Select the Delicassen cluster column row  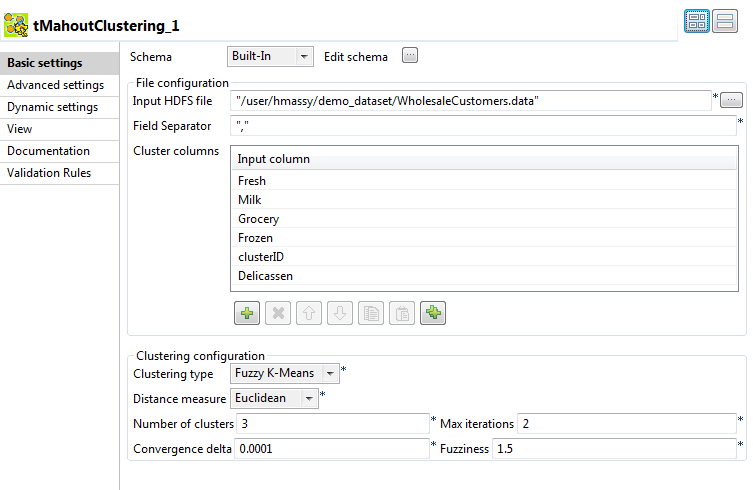pyautogui.click(x=484, y=276)
